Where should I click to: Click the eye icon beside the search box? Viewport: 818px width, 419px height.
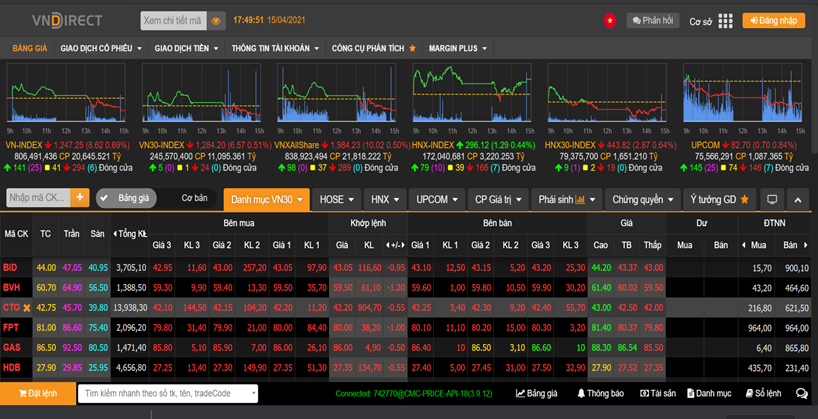(217, 20)
